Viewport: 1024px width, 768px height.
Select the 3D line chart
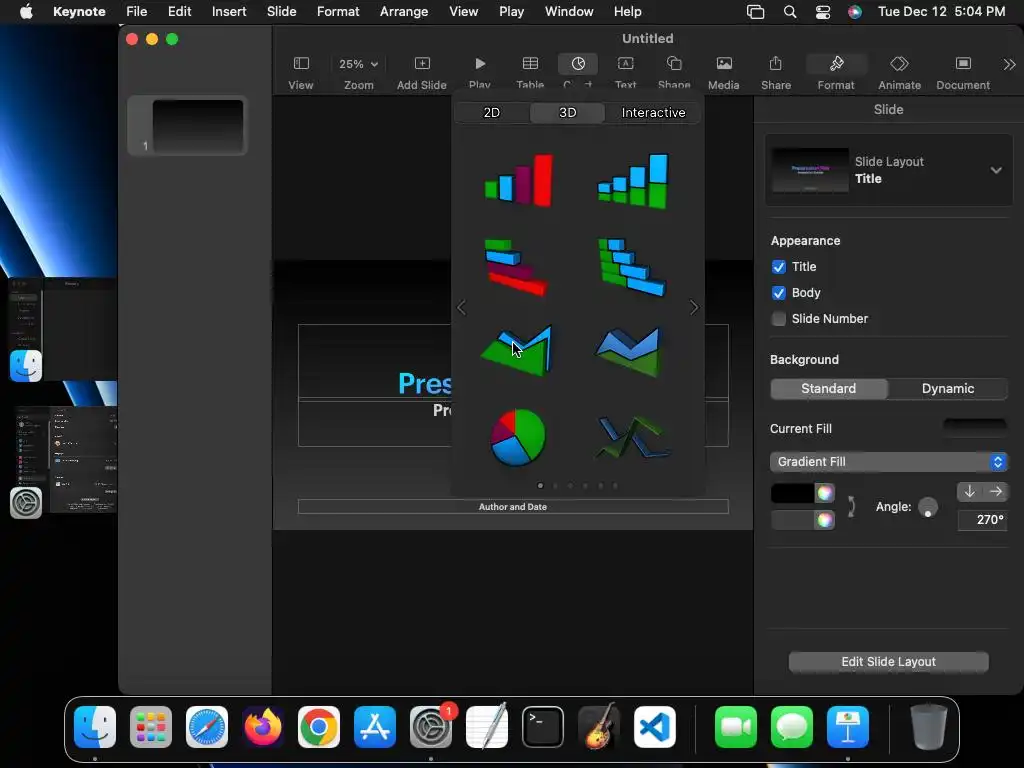[632, 438]
